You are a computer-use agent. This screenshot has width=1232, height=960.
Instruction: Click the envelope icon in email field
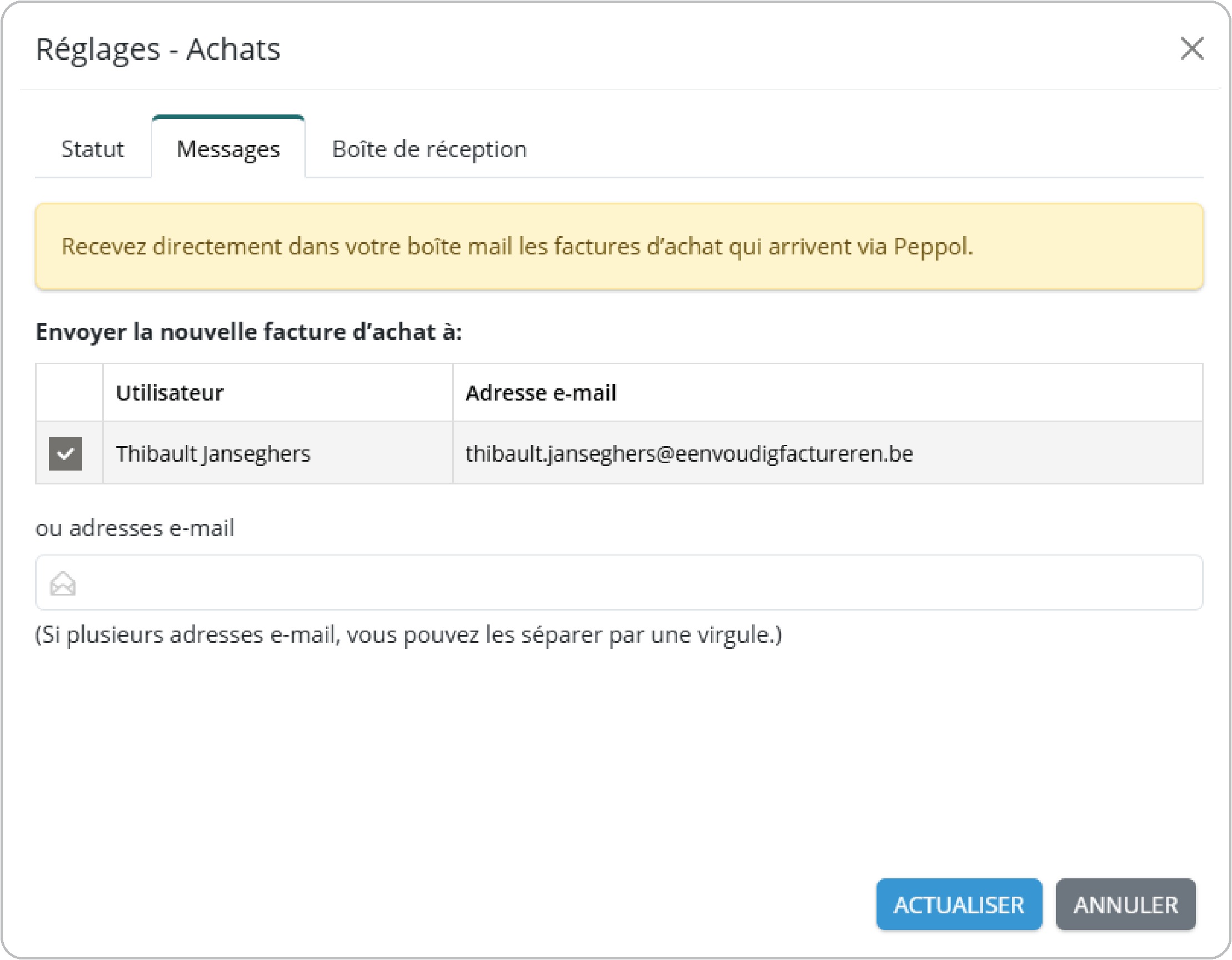coord(63,583)
